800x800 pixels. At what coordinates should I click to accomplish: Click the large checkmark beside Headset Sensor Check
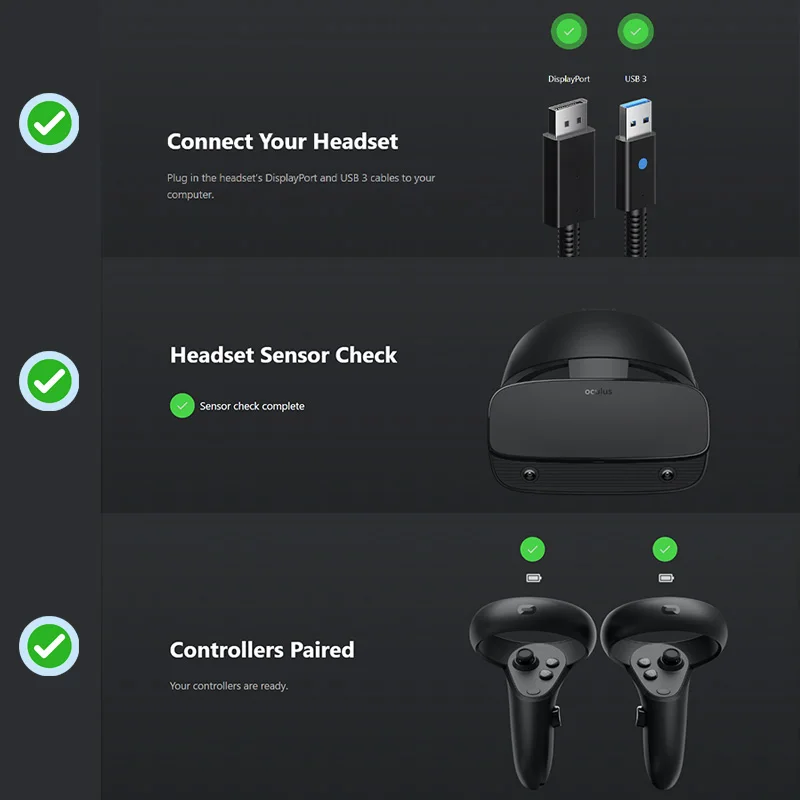tap(49, 381)
